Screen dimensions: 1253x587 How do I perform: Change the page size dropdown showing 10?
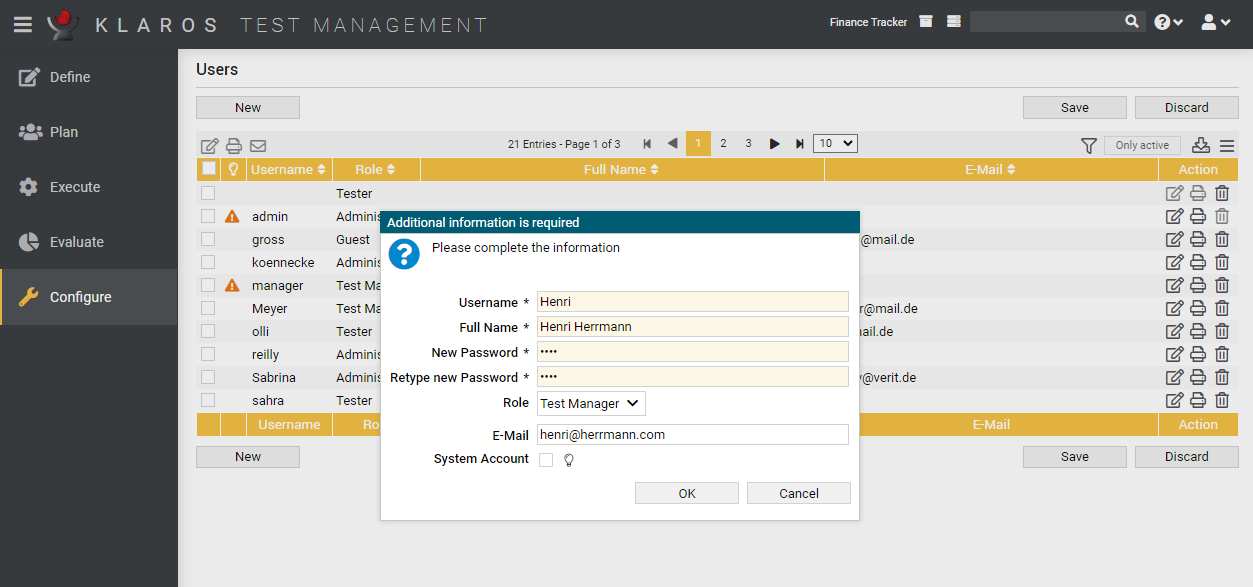835,143
